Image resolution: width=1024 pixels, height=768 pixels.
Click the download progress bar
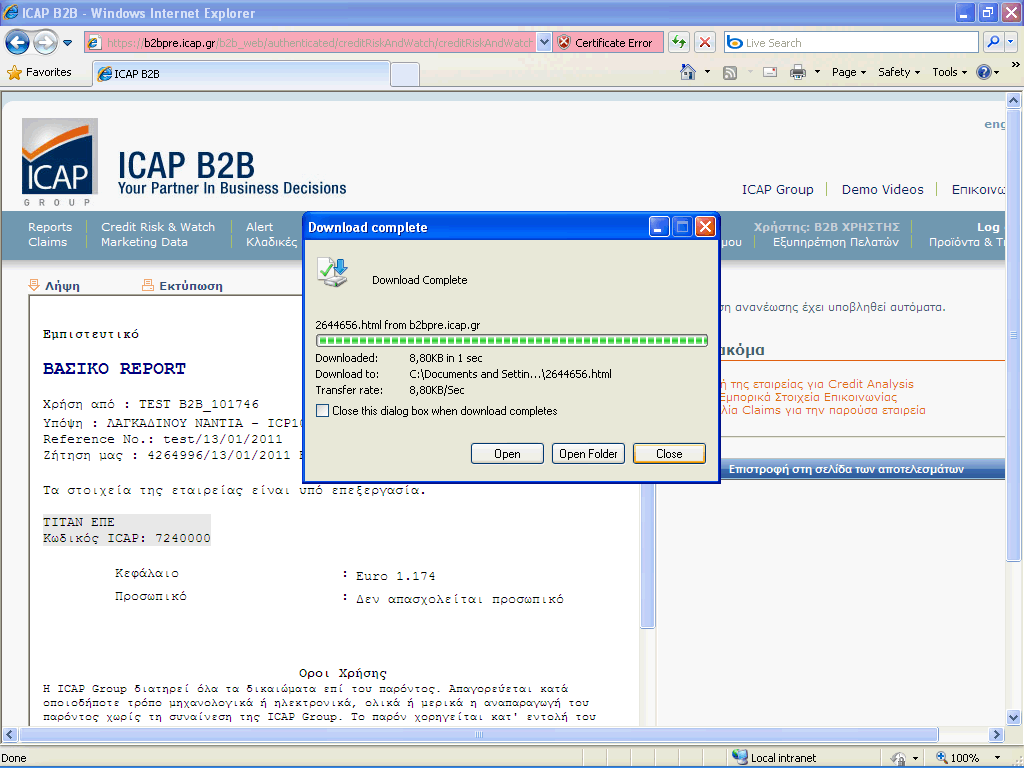pos(511,340)
